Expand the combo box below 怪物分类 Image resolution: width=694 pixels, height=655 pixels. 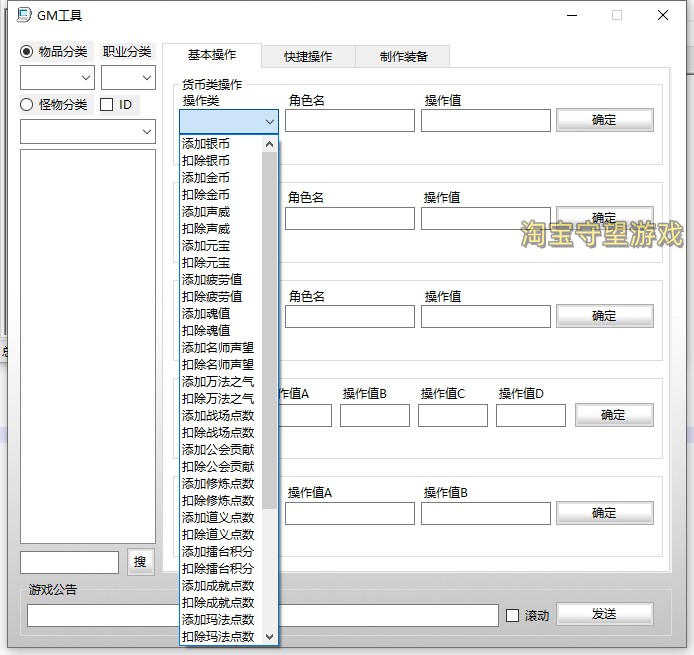(x=88, y=131)
